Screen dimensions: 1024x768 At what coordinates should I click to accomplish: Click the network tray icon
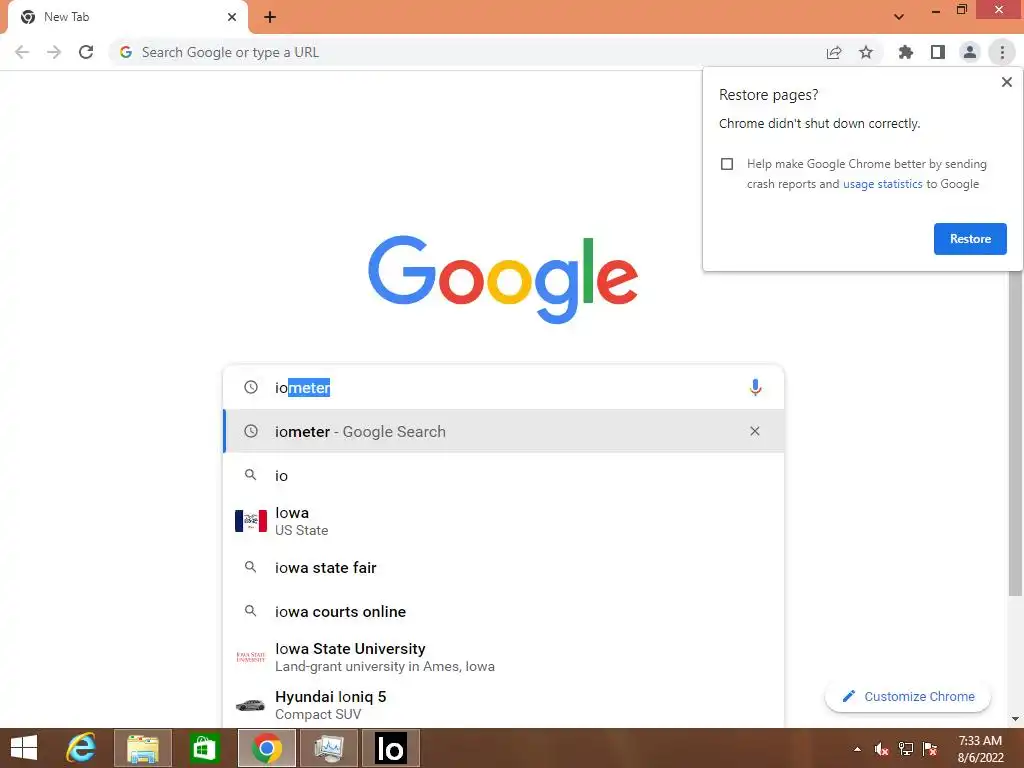[906, 749]
